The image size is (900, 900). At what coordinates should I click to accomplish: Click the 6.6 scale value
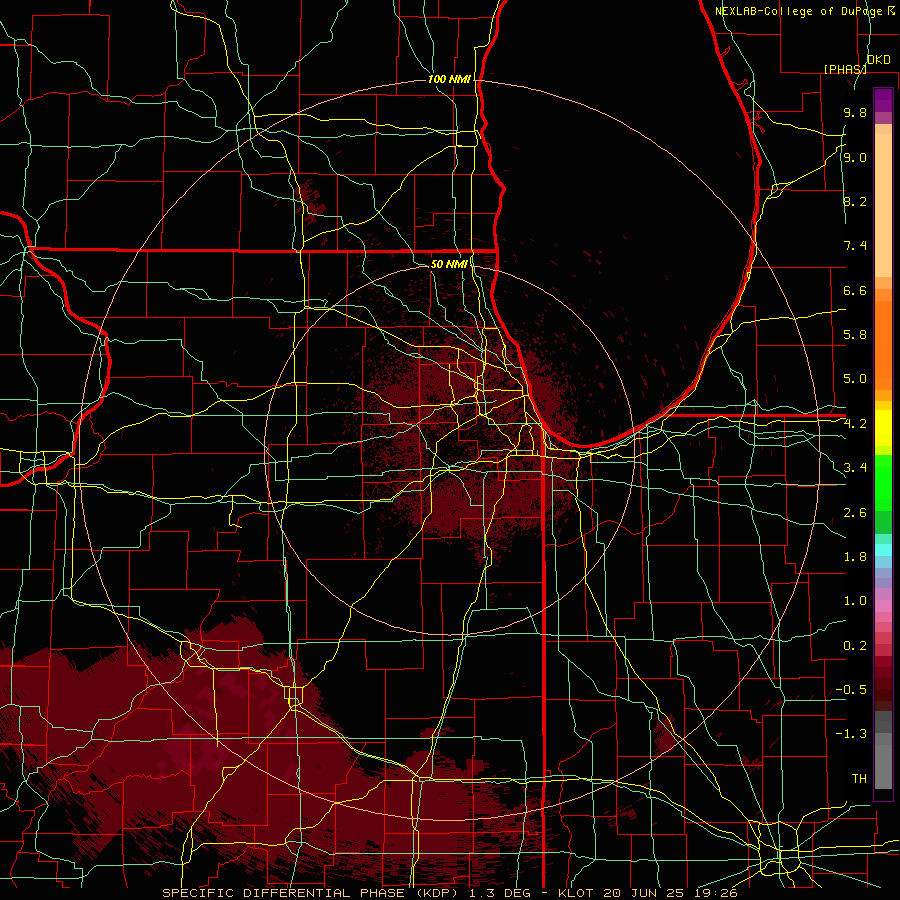(x=855, y=290)
